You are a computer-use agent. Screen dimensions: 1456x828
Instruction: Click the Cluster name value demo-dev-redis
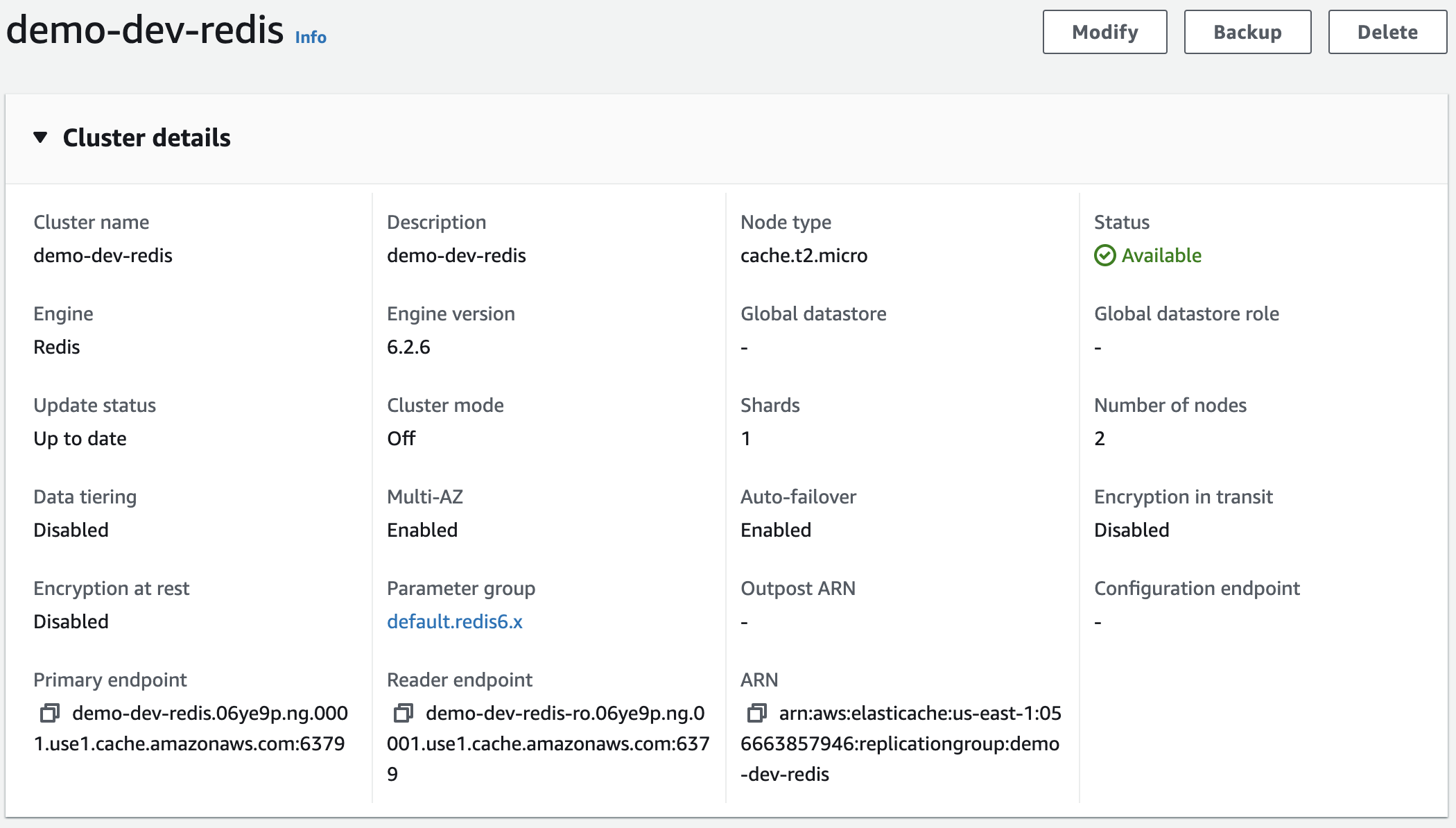(x=103, y=255)
